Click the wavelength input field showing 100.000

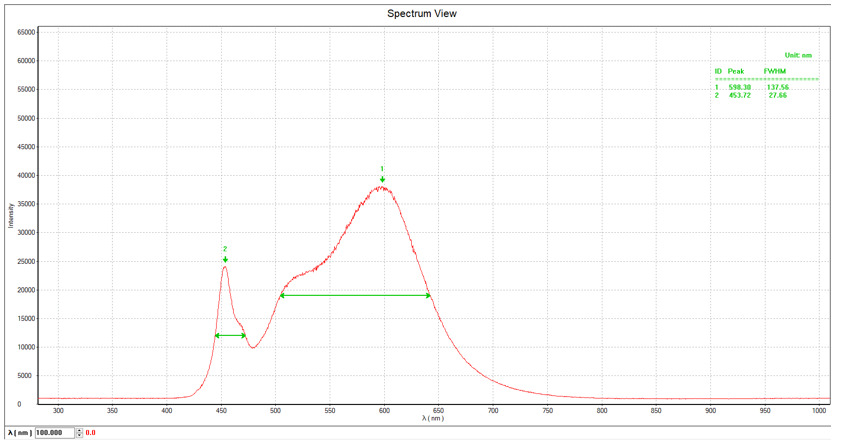(x=55, y=433)
